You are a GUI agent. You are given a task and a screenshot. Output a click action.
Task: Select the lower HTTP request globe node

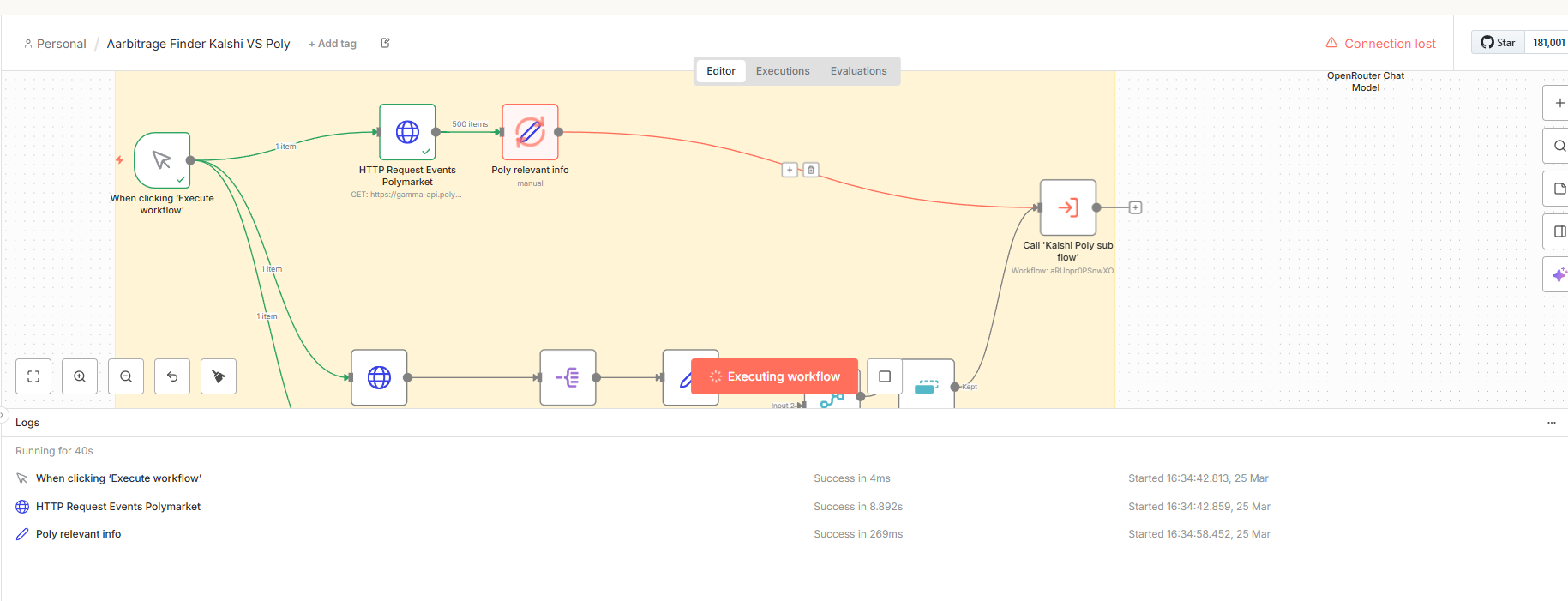pyautogui.click(x=379, y=377)
